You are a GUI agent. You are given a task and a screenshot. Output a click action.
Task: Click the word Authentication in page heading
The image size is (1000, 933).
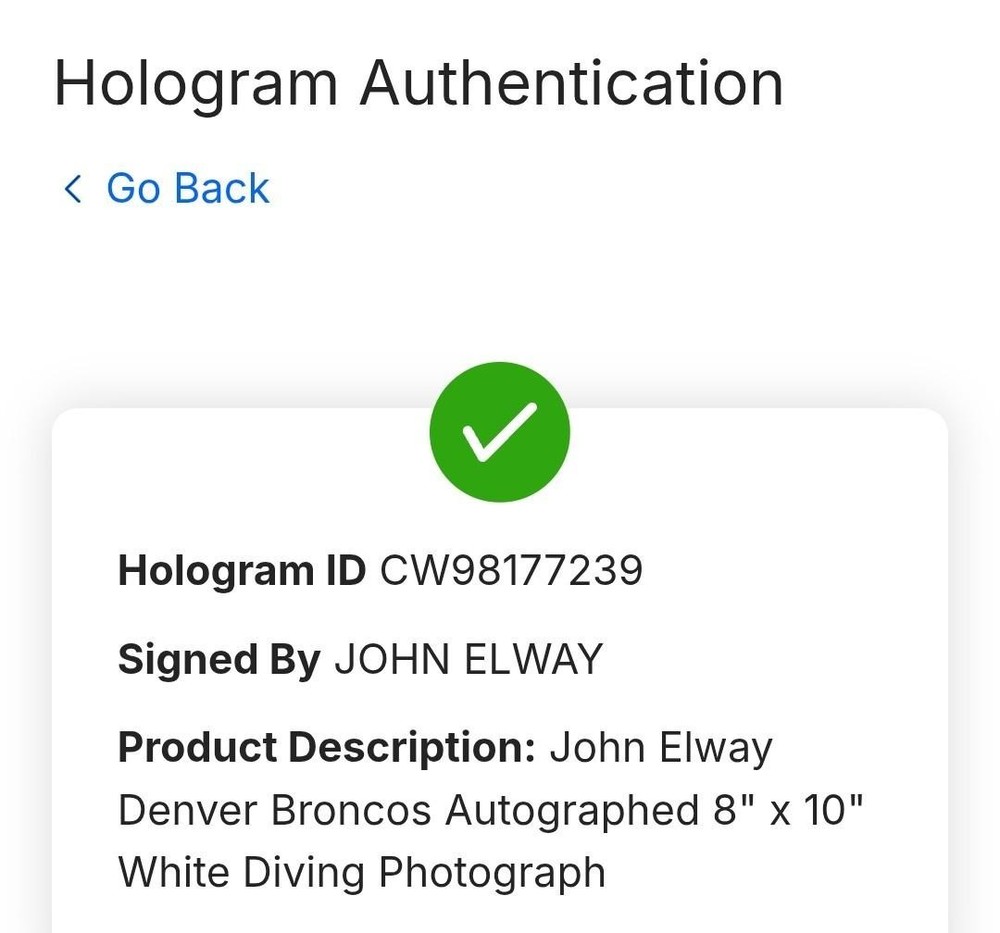(571, 83)
